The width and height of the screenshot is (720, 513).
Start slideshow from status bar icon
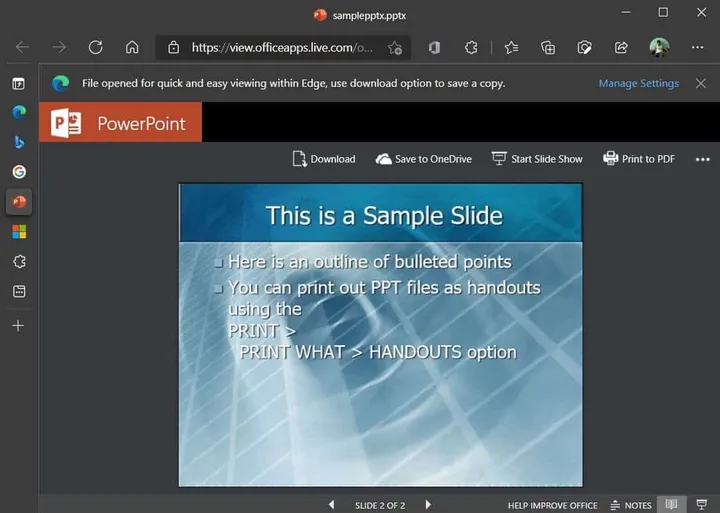tap(702, 504)
